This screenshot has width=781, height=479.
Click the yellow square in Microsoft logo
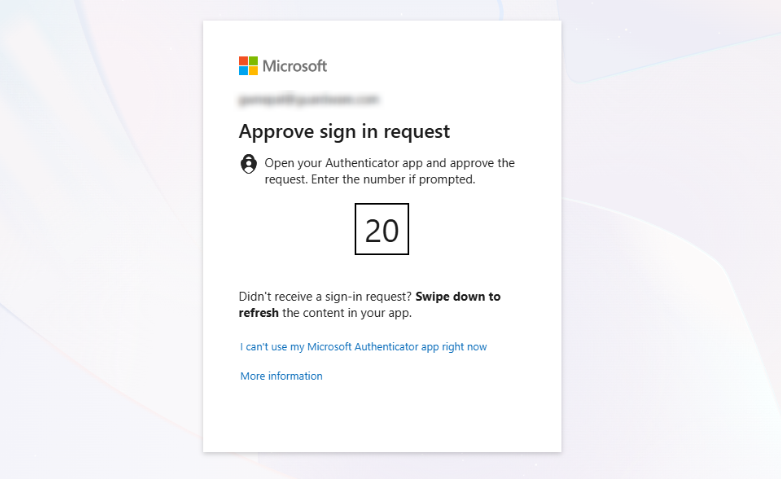(253, 71)
